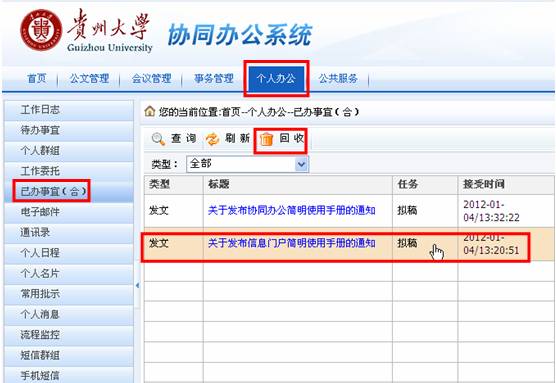Viewport: 556px width, 383px height.
Task: Open 通讯录 in the sidebar
Action: [69, 232]
